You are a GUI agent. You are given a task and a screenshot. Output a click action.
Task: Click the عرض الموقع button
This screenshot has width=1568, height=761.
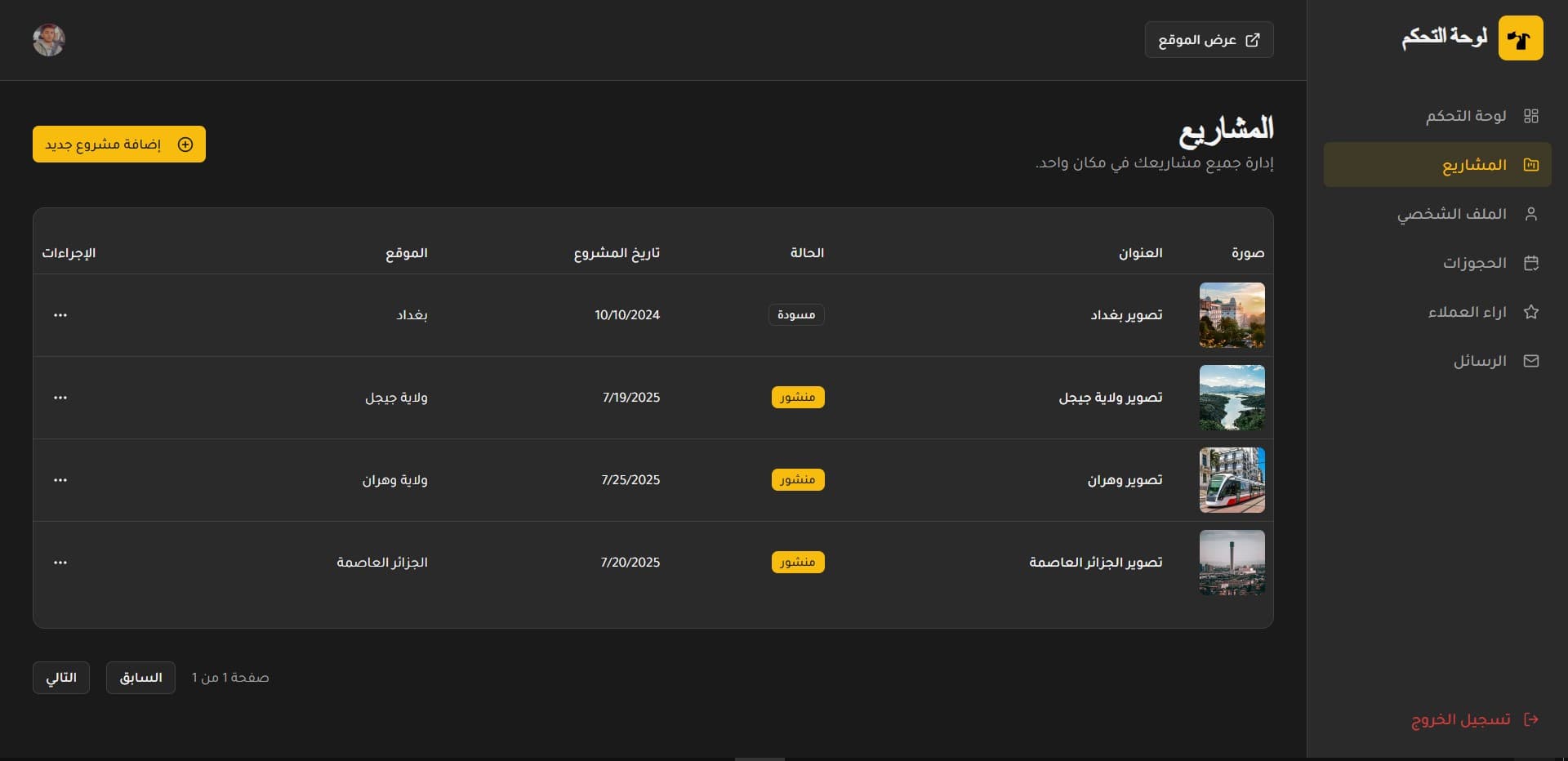pos(1209,39)
